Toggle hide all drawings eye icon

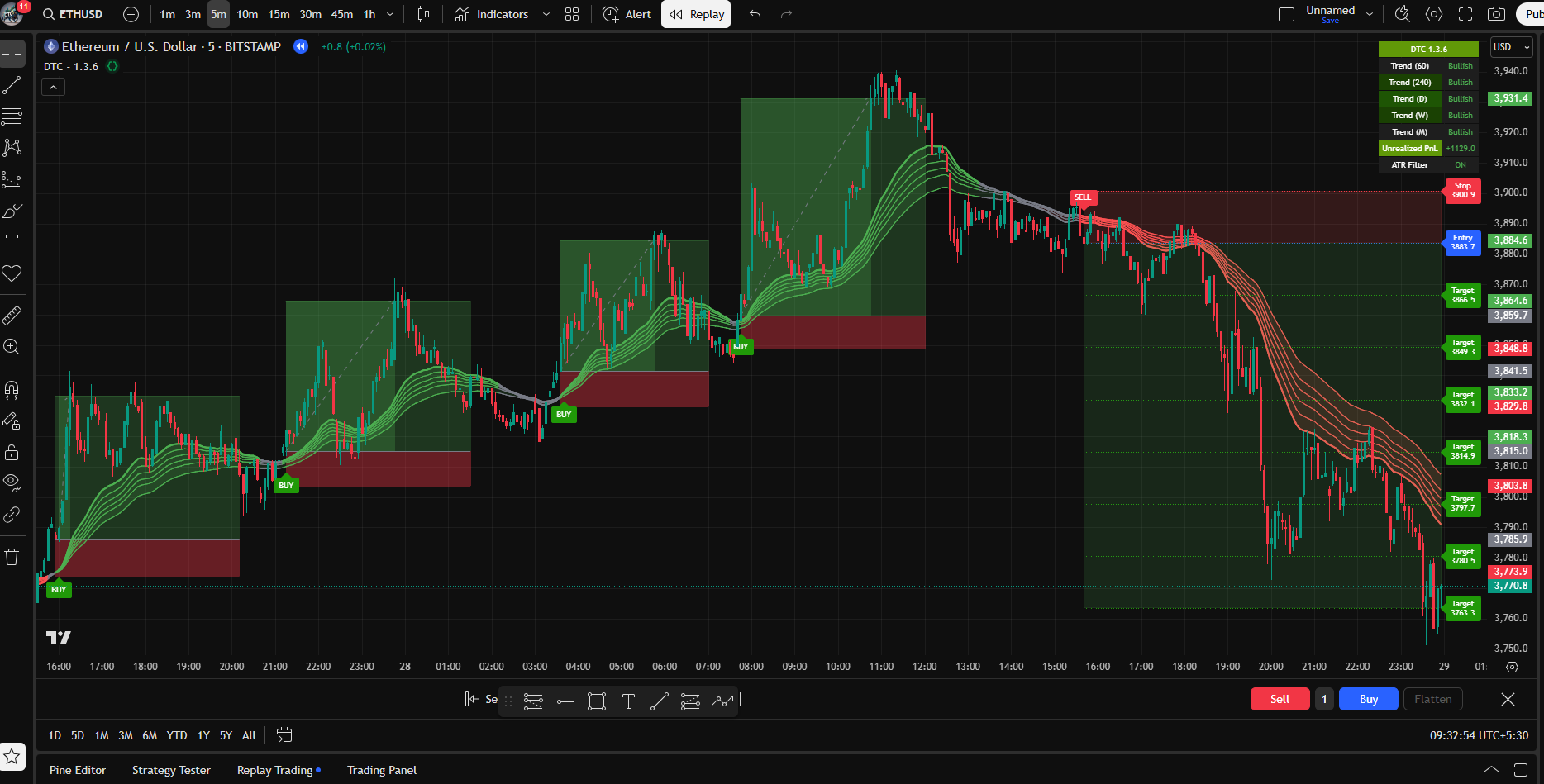pos(12,482)
